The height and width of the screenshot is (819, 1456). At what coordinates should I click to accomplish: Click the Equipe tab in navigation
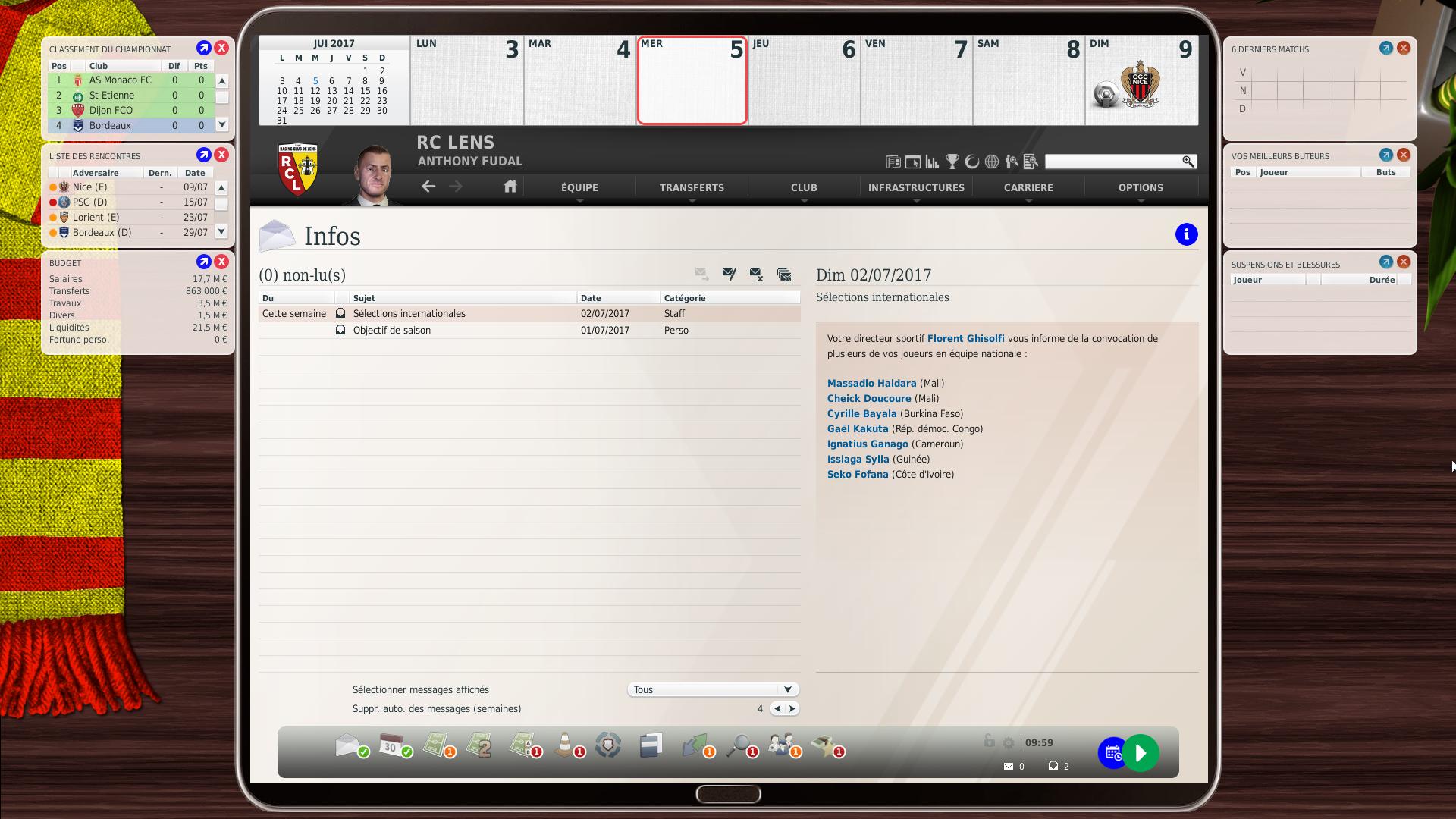(x=579, y=187)
